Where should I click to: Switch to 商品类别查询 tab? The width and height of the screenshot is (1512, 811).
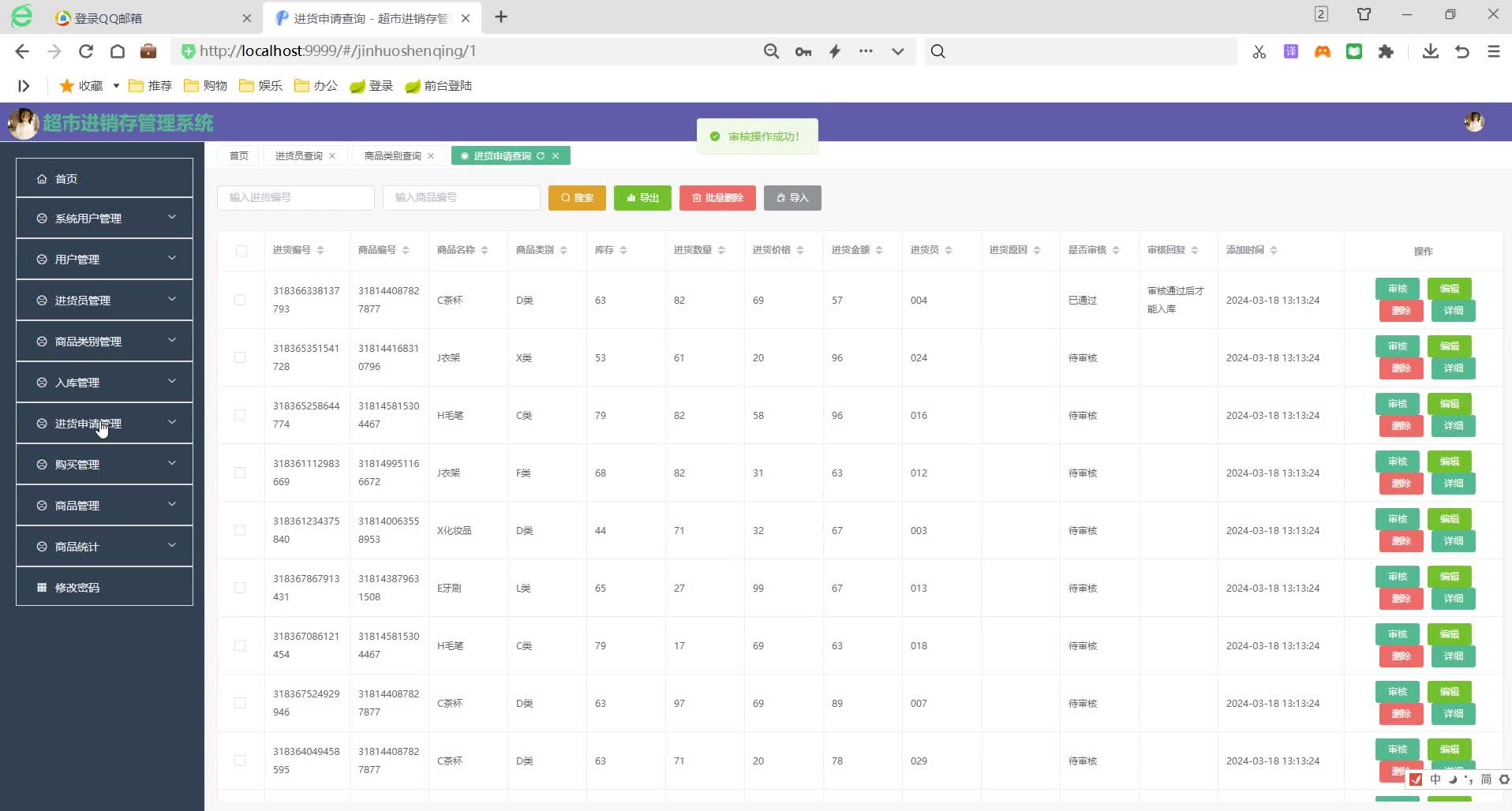[x=393, y=156]
